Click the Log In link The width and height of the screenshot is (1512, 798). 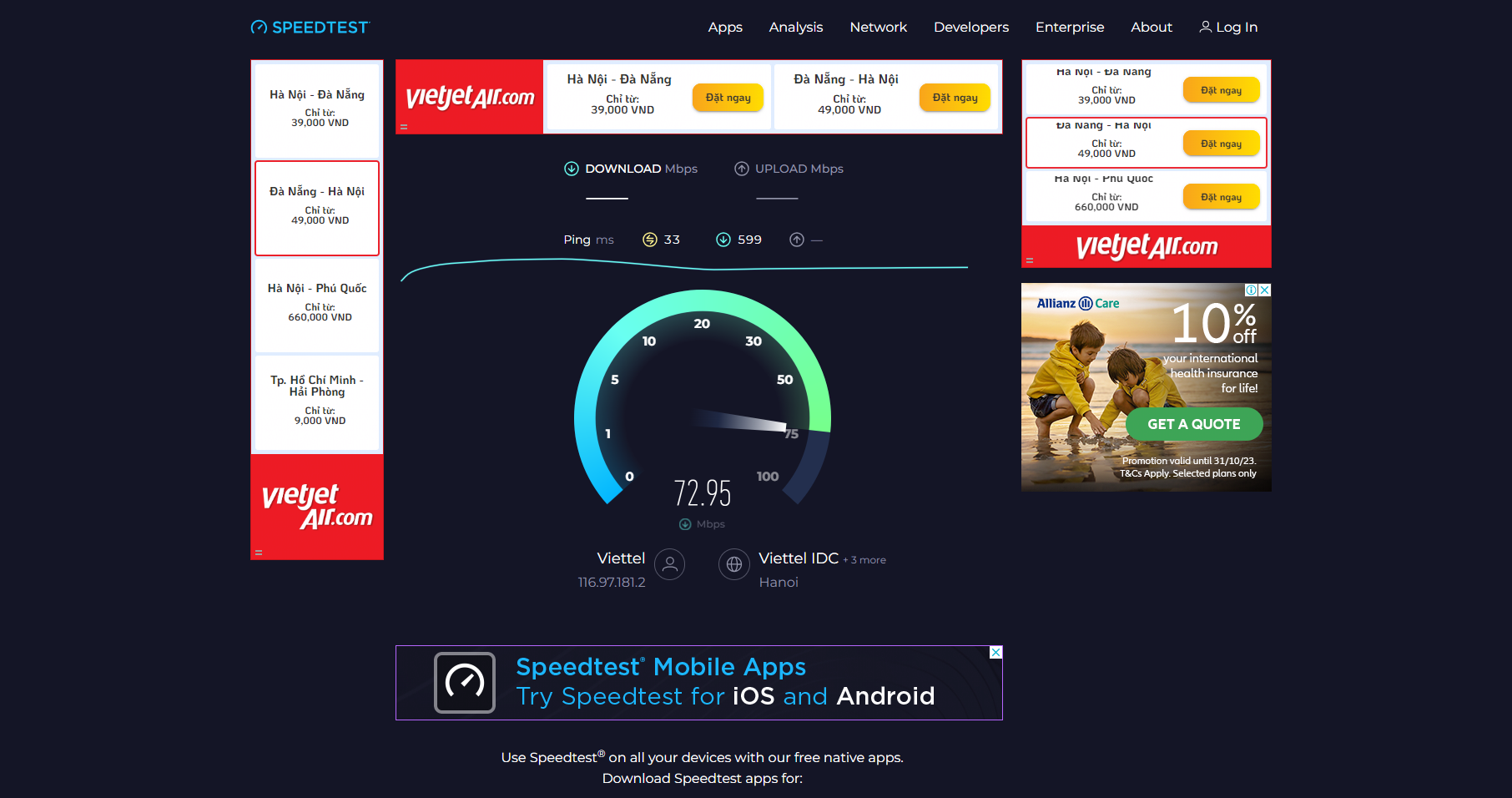1228,28
